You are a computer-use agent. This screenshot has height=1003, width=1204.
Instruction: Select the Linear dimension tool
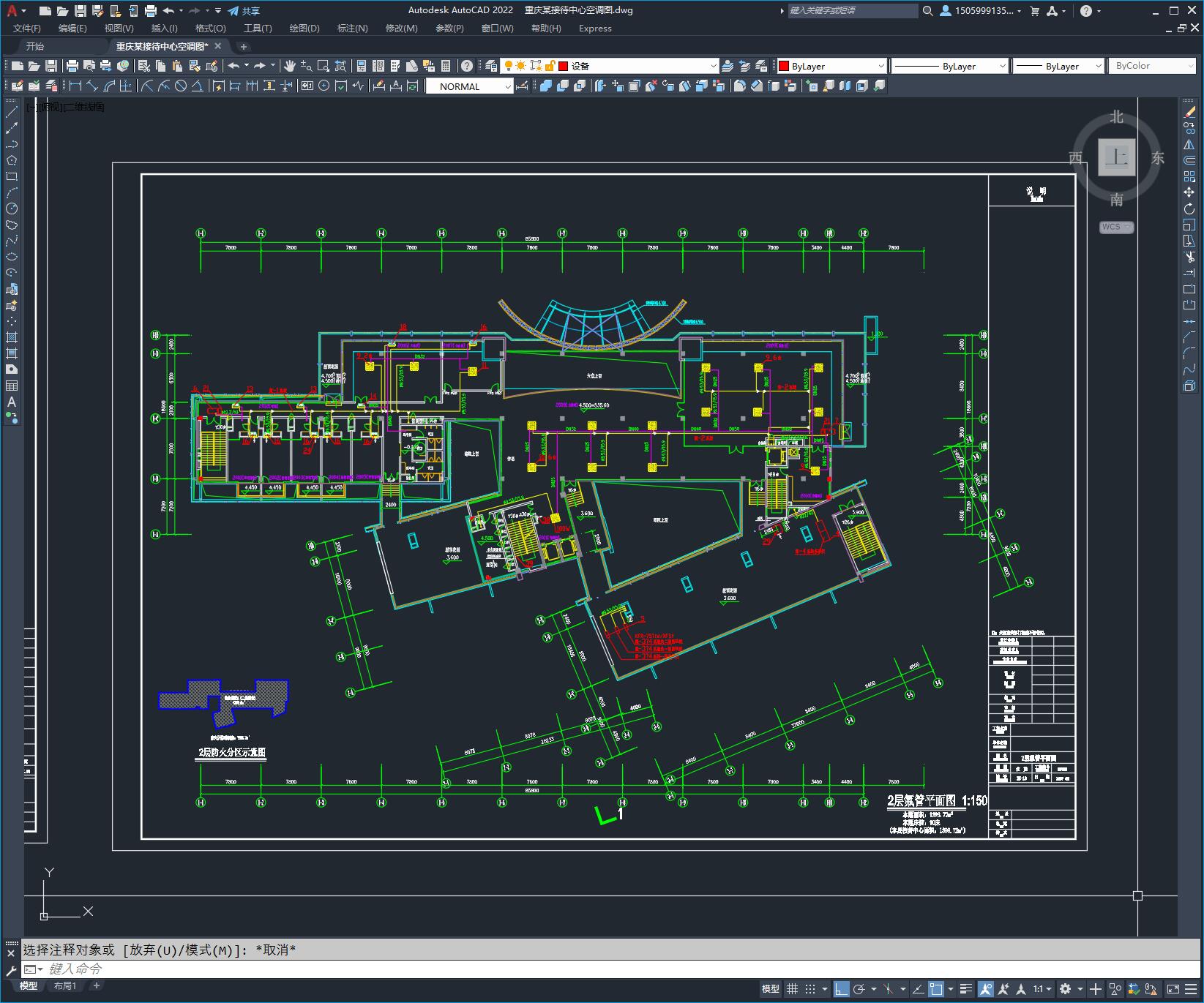(75, 86)
